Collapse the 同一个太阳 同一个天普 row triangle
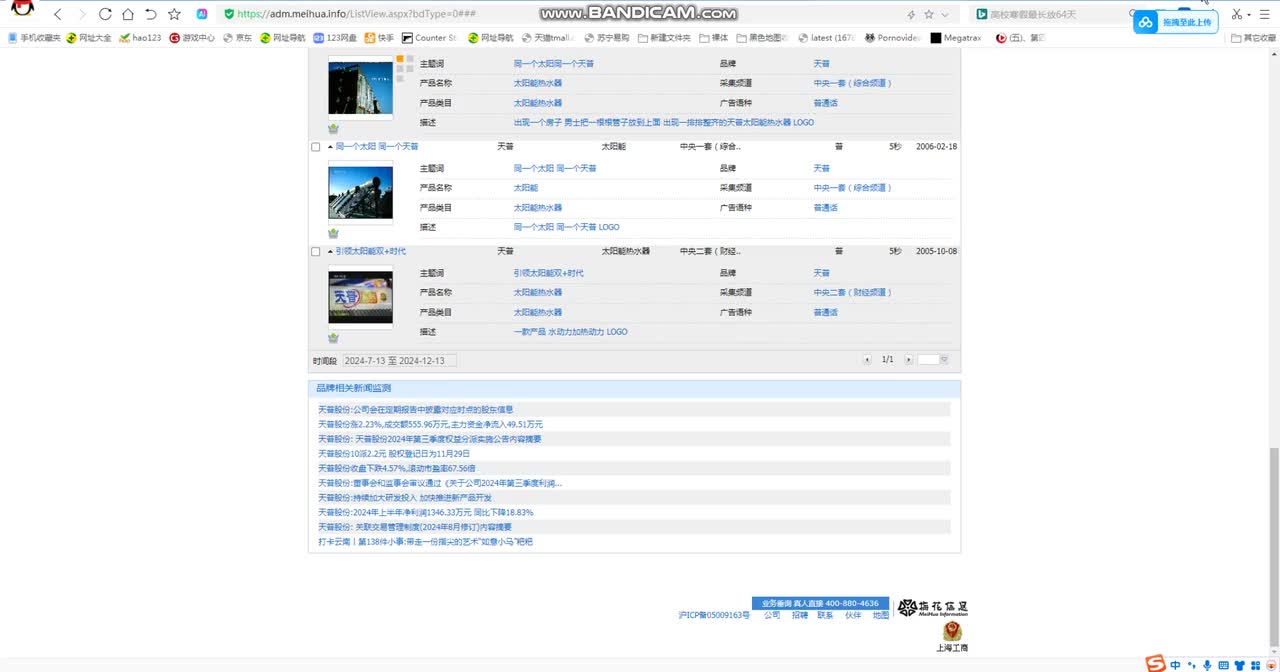This screenshot has width=1280, height=672. 330,147
